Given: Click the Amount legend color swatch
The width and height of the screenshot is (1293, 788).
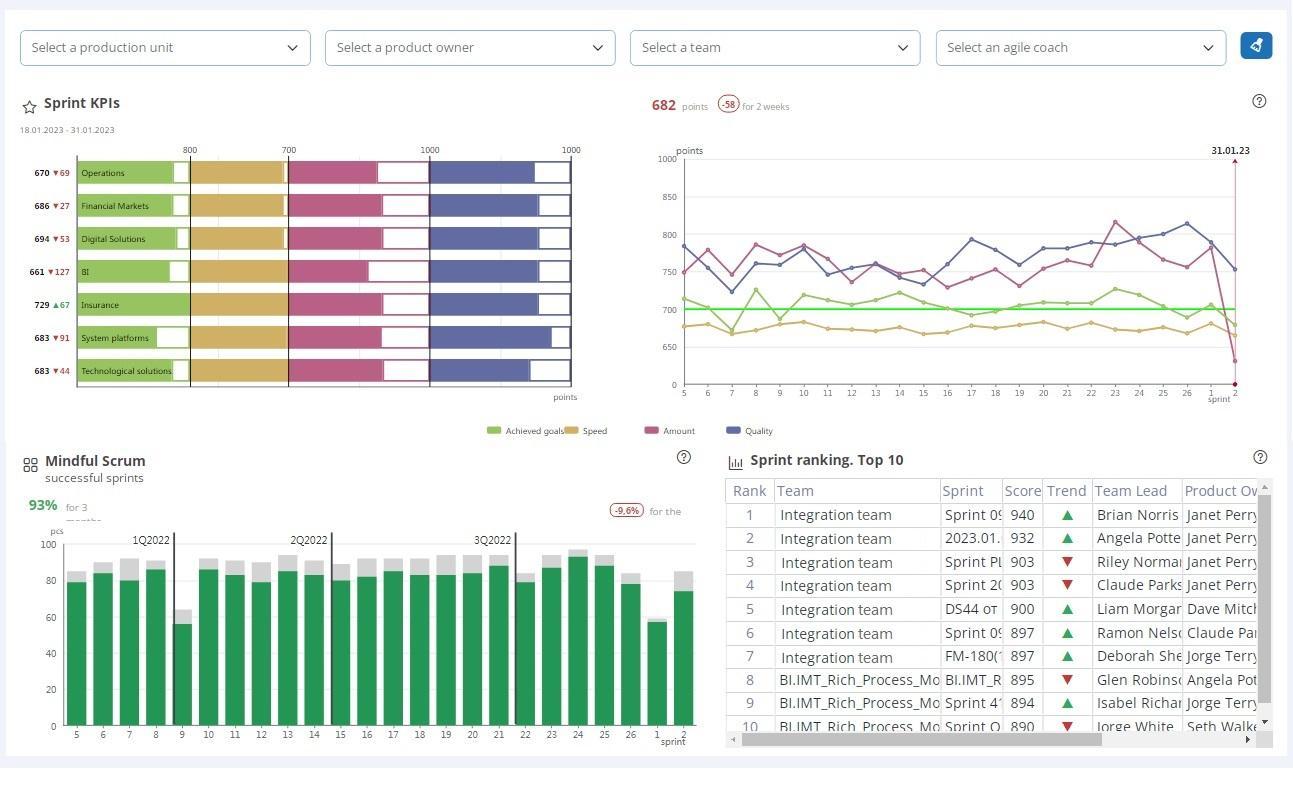Looking at the screenshot, I should pyautogui.click(x=652, y=431).
